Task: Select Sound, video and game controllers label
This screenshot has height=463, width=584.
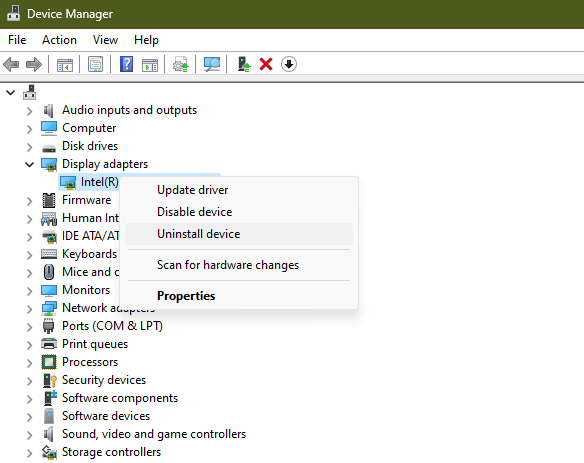Action: [x=154, y=434]
